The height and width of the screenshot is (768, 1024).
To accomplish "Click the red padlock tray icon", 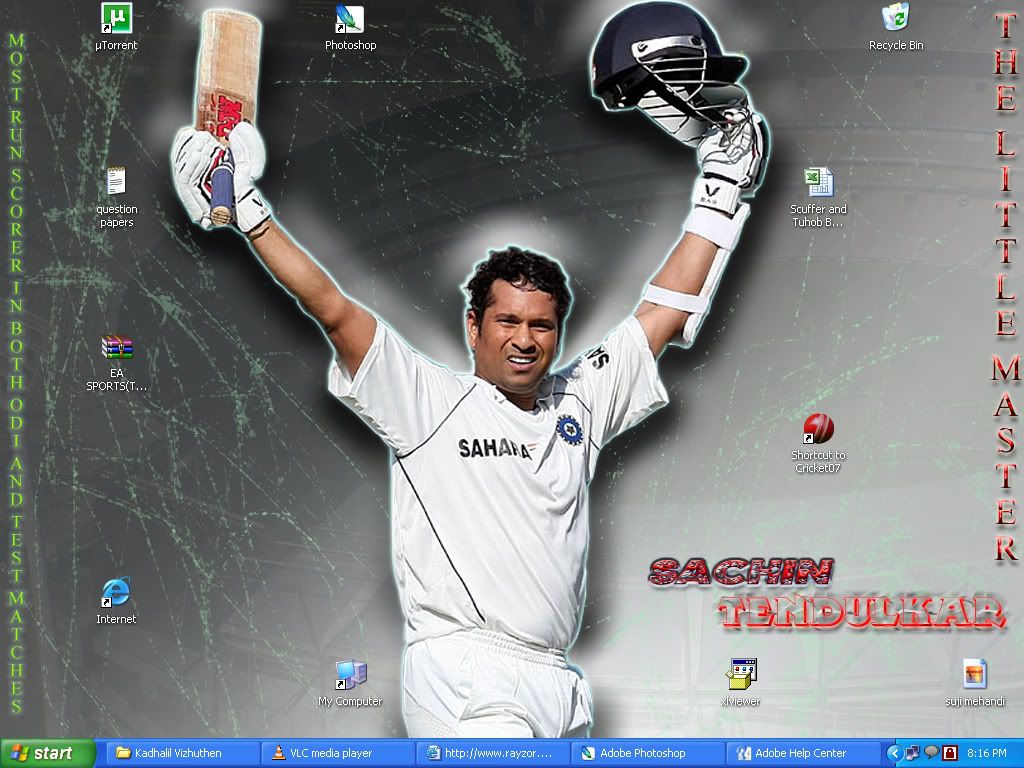I will coord(950,753).
